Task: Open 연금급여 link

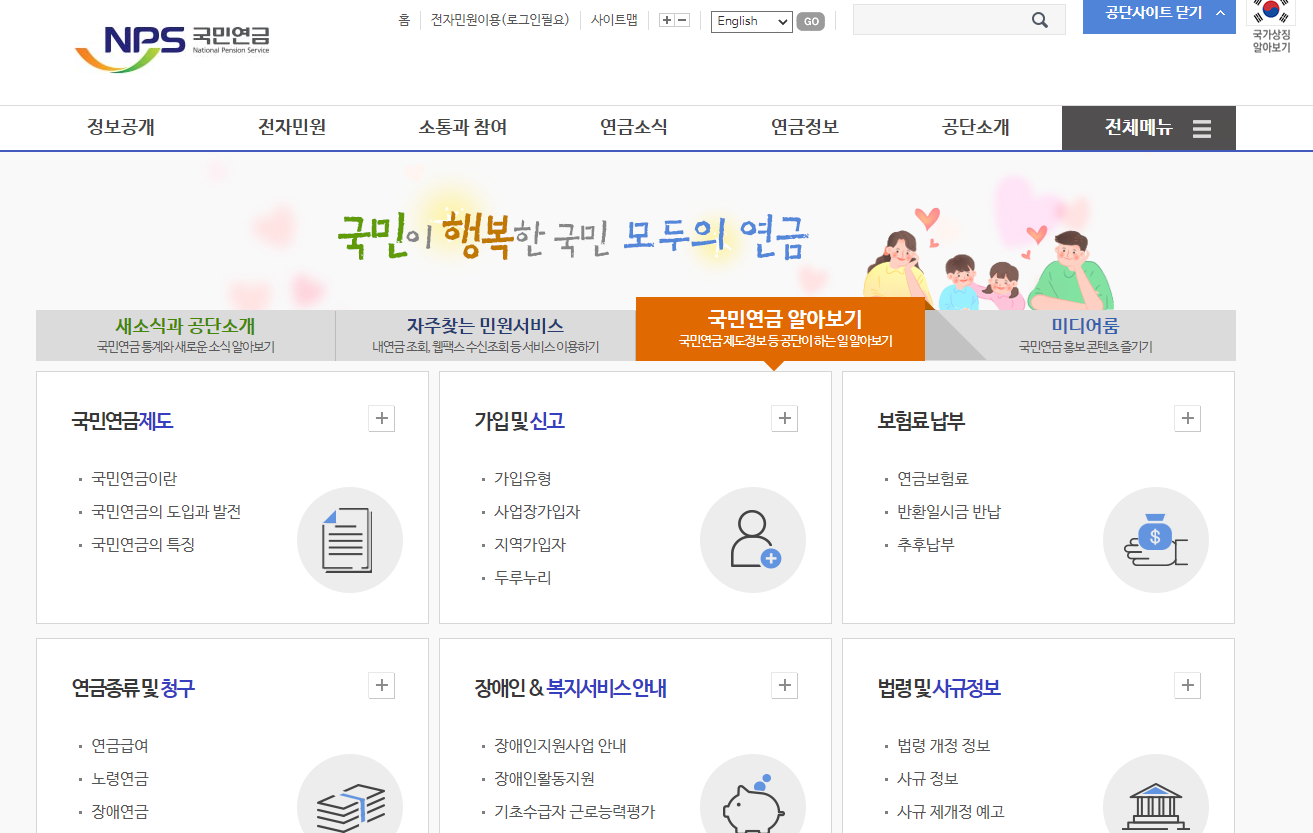Action: [120, 746]
